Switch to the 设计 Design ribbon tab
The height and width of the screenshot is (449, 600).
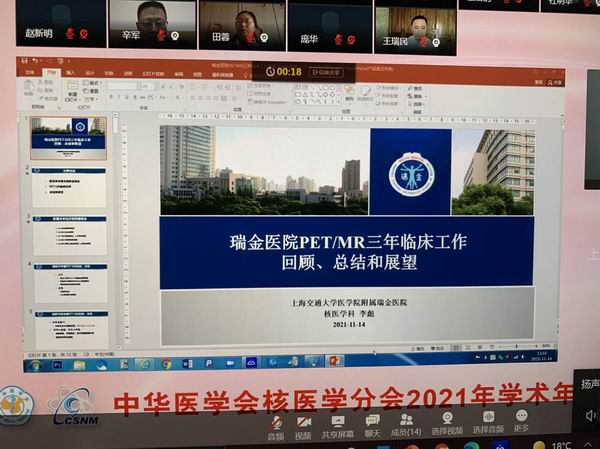click(90, 73)
